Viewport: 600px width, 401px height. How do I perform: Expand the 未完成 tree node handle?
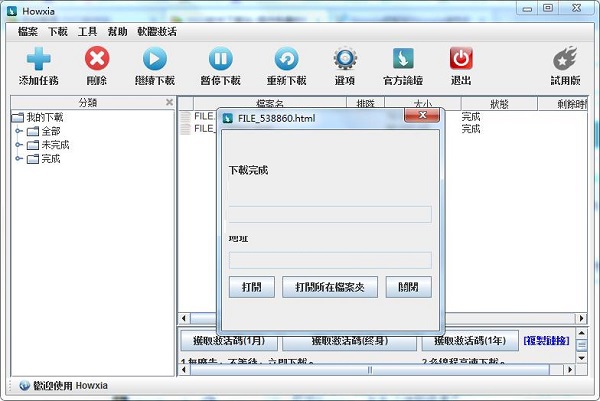(18, 145)
